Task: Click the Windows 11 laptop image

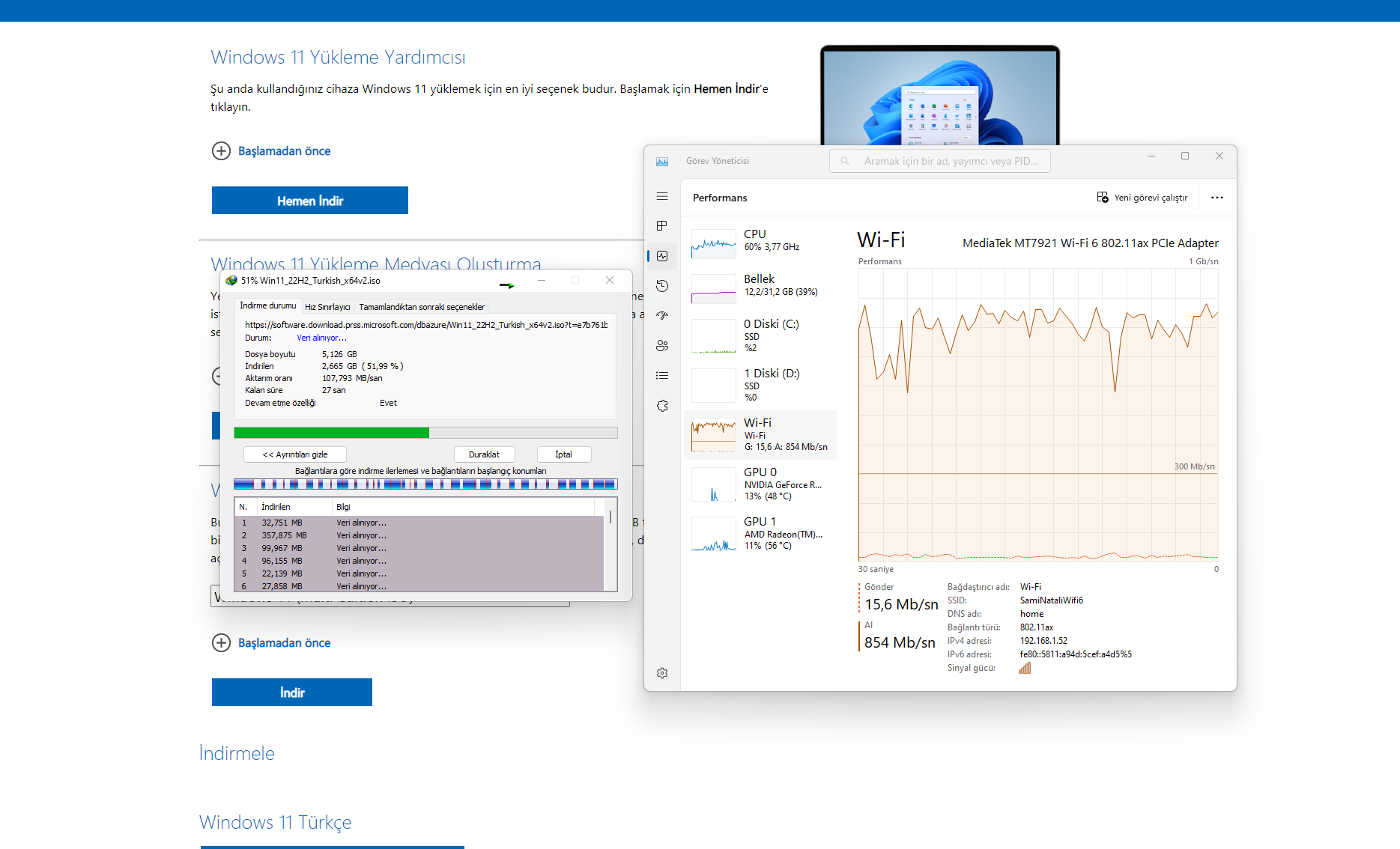Action: coord(940,95)
